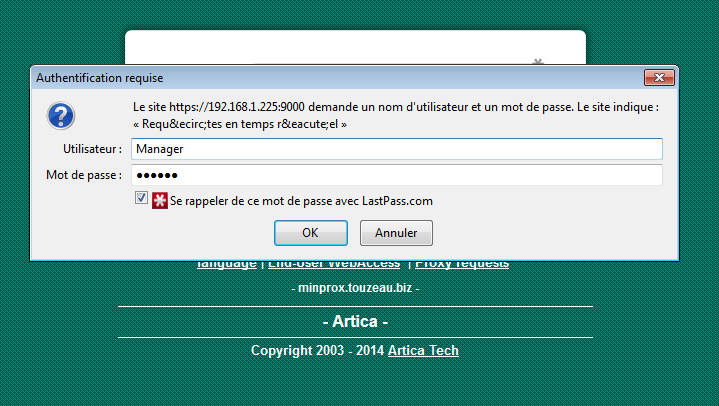719x406 pixels.
Task: Follow the Proxy requests link
Action: [x=462, y=264]
